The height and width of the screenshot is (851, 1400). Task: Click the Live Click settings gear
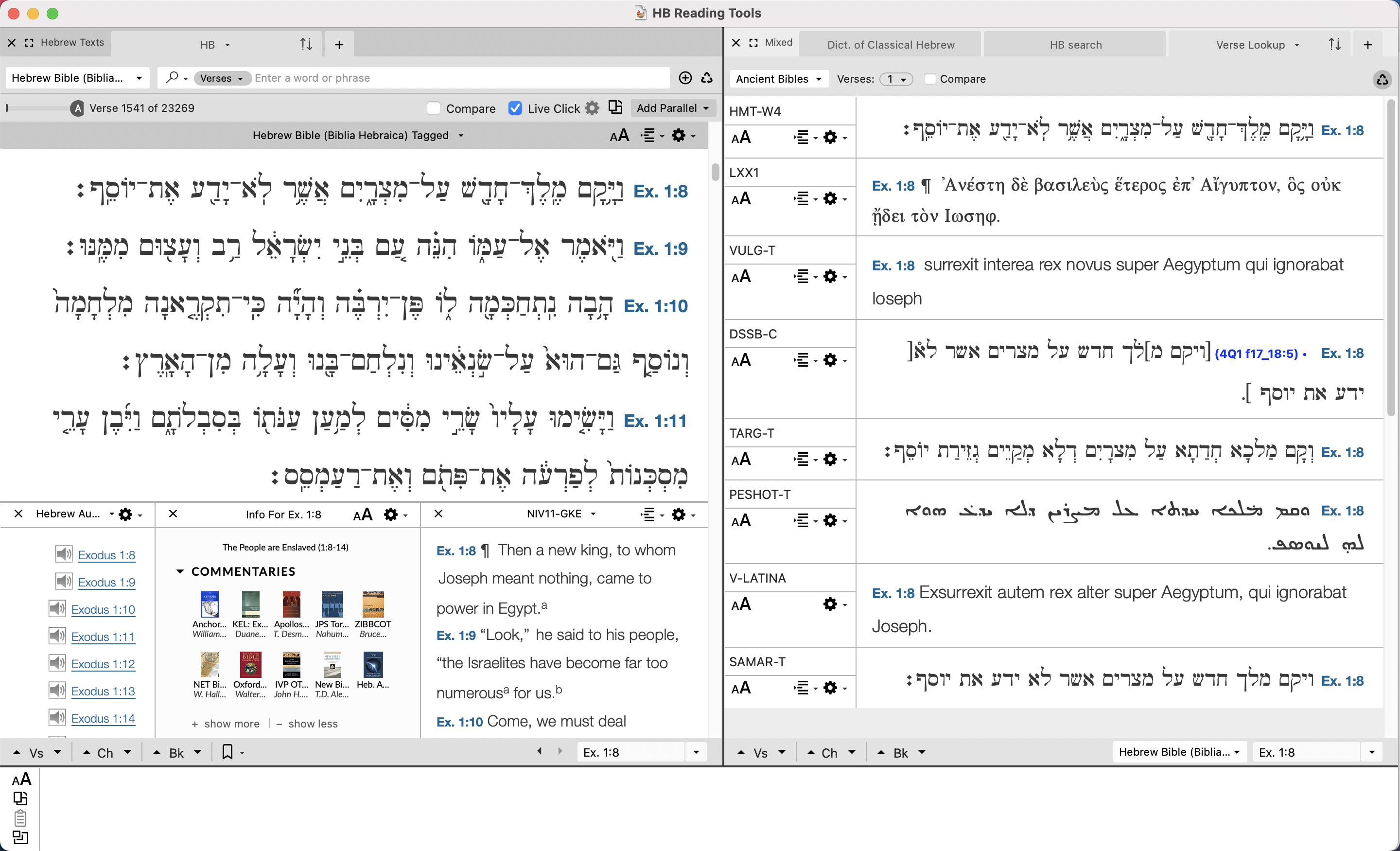592,108
